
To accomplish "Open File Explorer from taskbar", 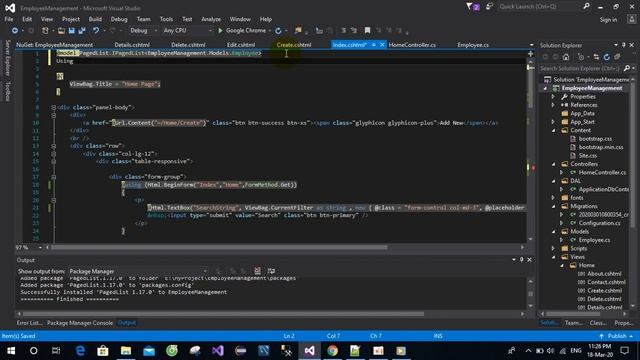I will click(126, 351).
